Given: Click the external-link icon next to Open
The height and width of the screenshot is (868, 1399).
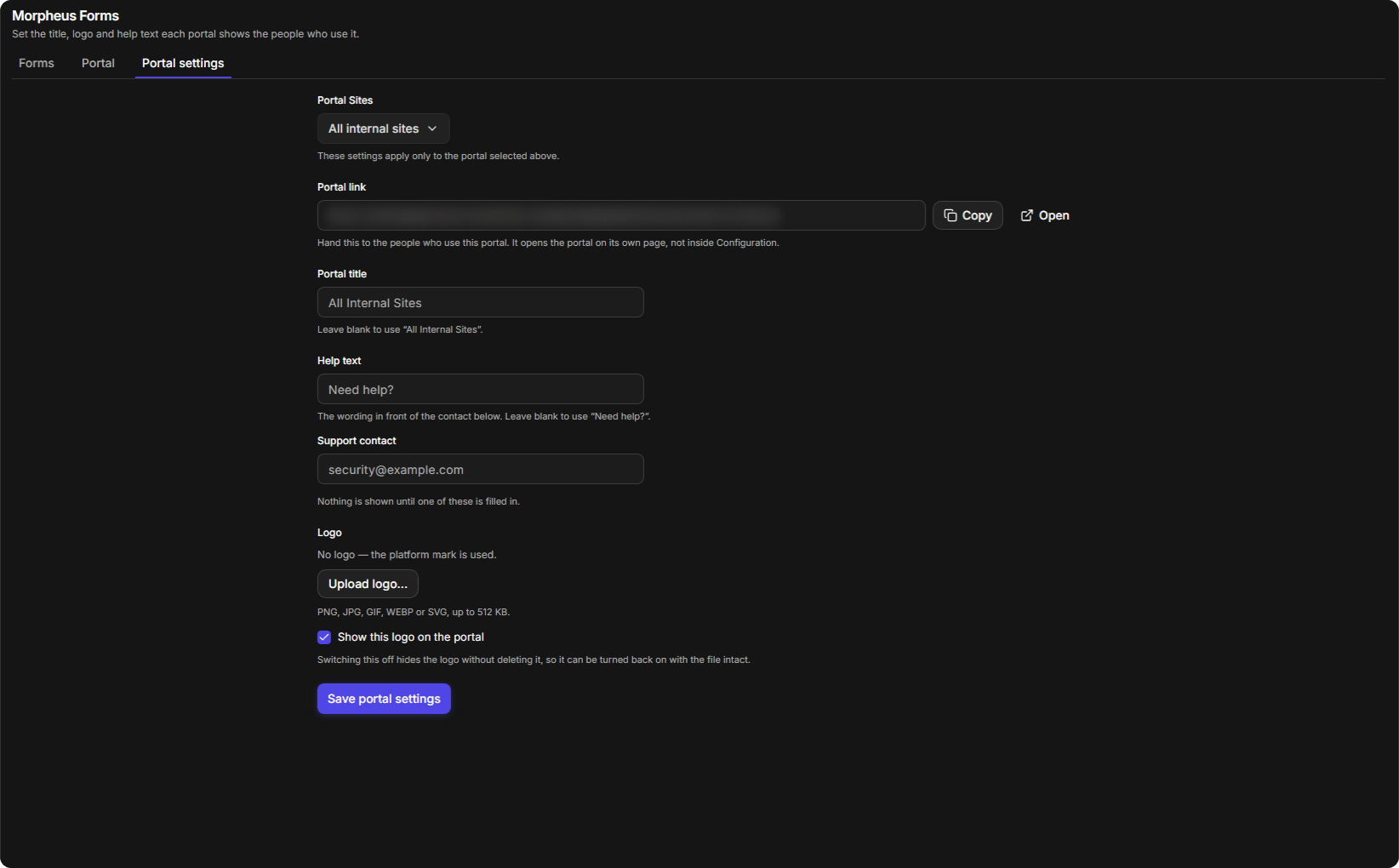Looking at the screenshot, I should pyautogui.click(x=1026, y=215).
